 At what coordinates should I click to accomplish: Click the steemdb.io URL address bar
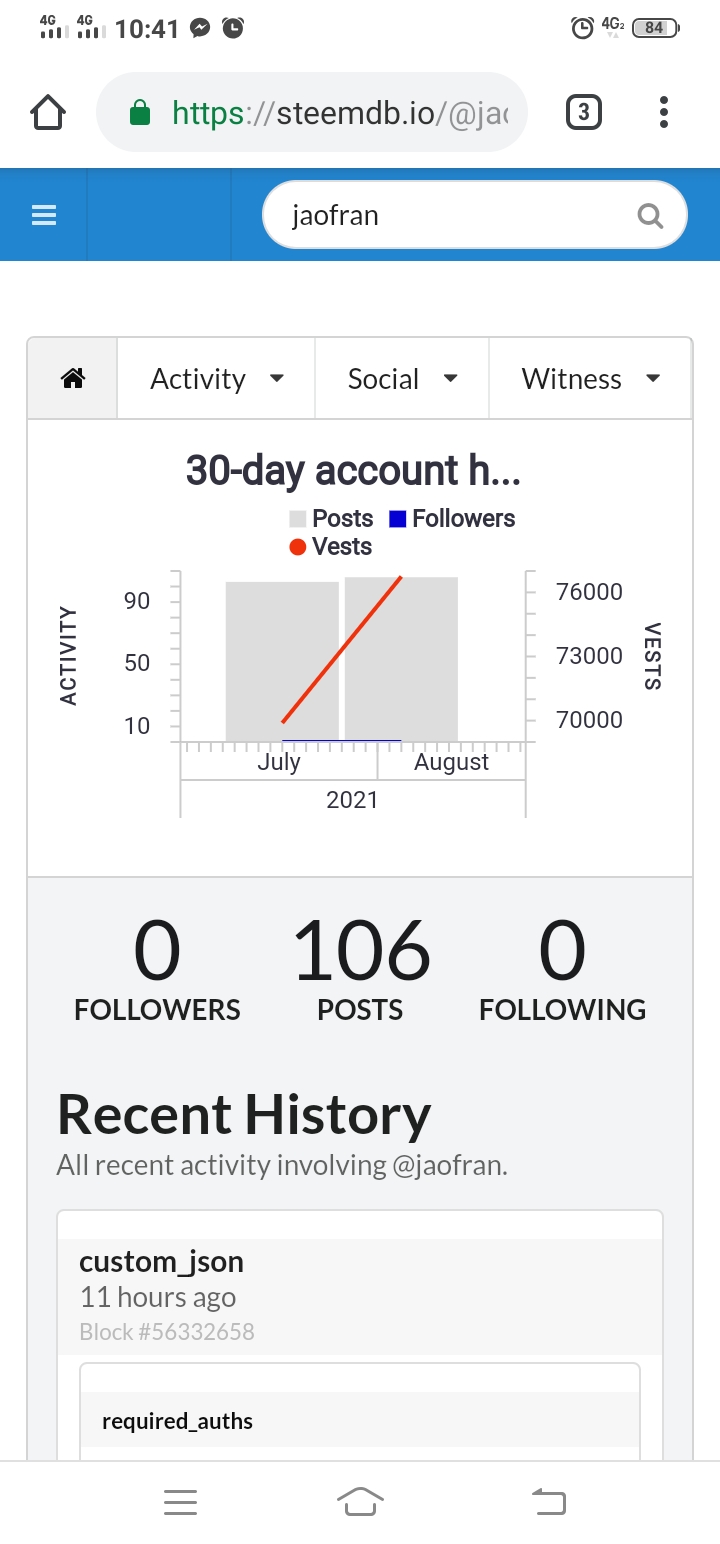pyautogui.click(x=340, y=113)
